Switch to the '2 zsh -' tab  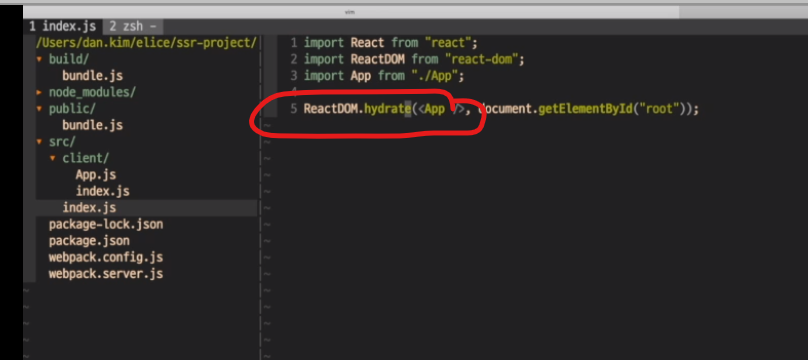(x=132, y=26)
